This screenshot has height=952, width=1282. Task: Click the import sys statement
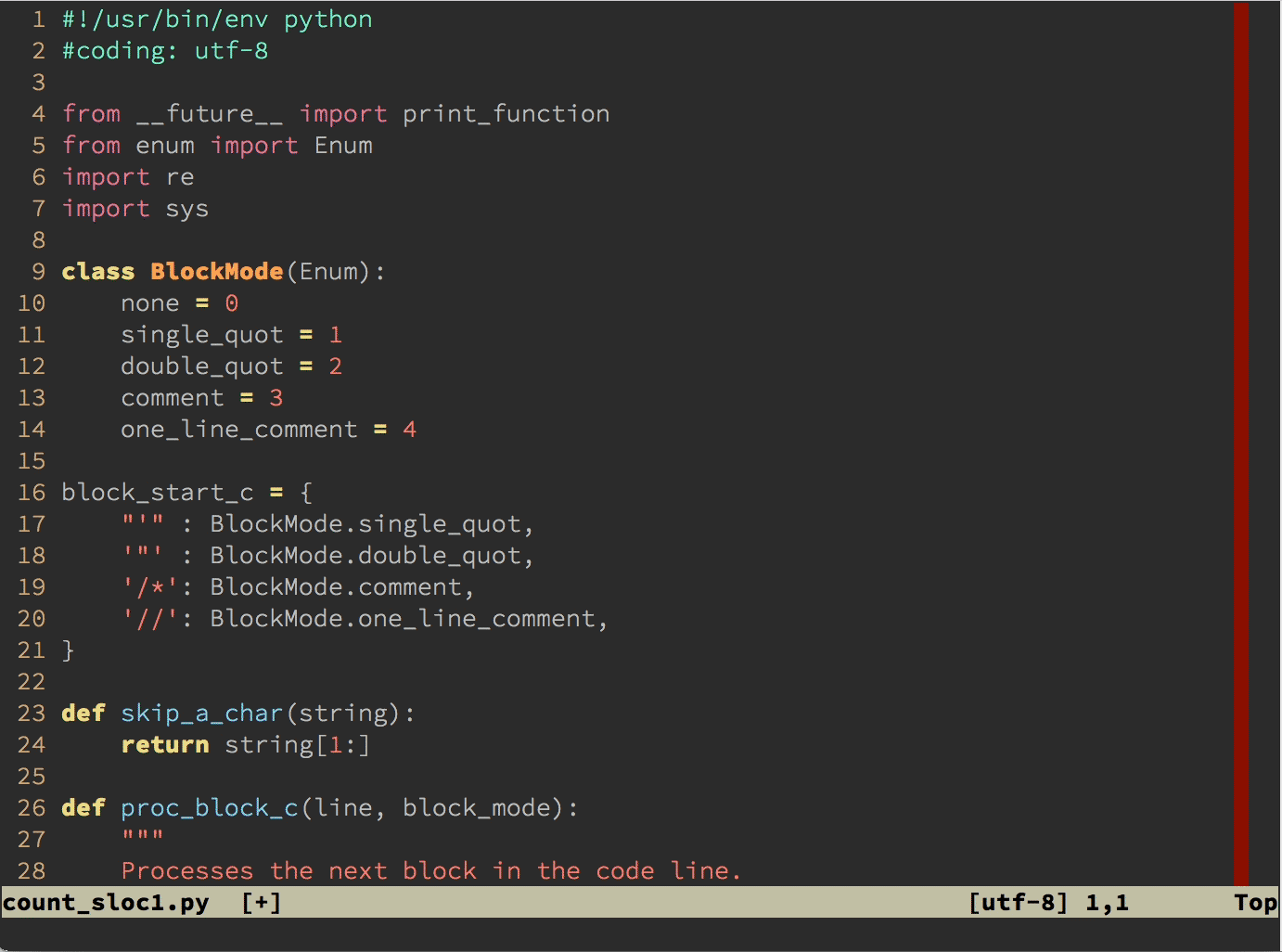tap(135, 208)
